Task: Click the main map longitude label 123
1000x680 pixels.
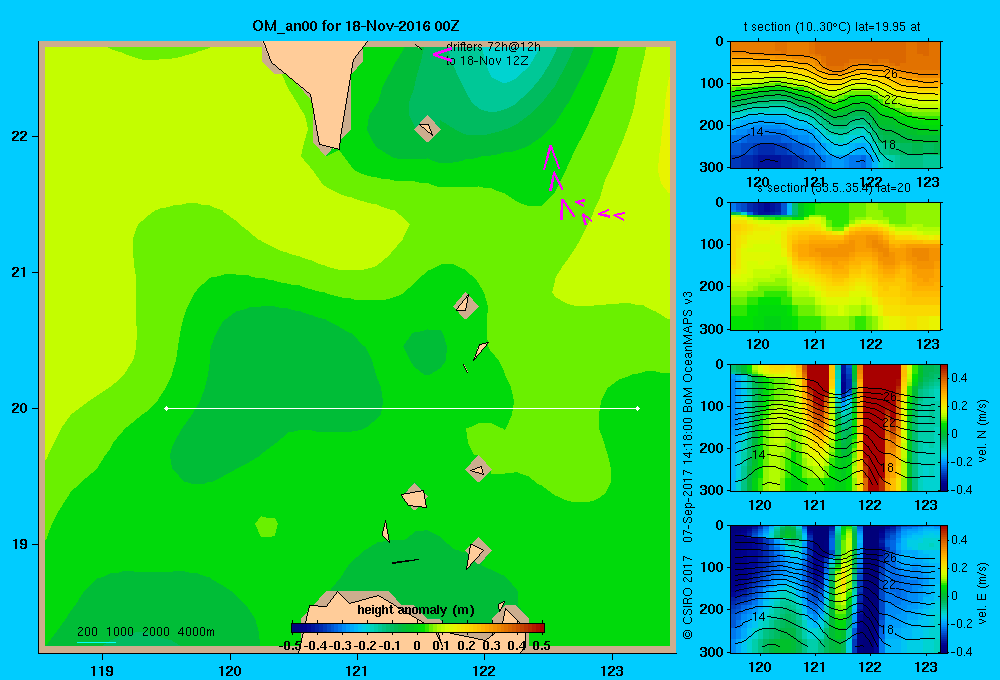Action: pyautogui.click(x=612, y=670)
